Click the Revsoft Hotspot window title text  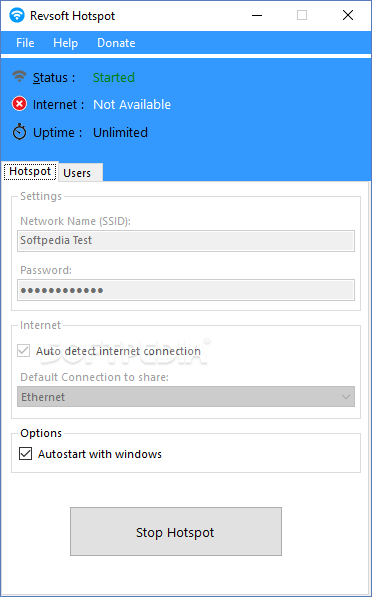pyautogui.click(x=72, y=16)
